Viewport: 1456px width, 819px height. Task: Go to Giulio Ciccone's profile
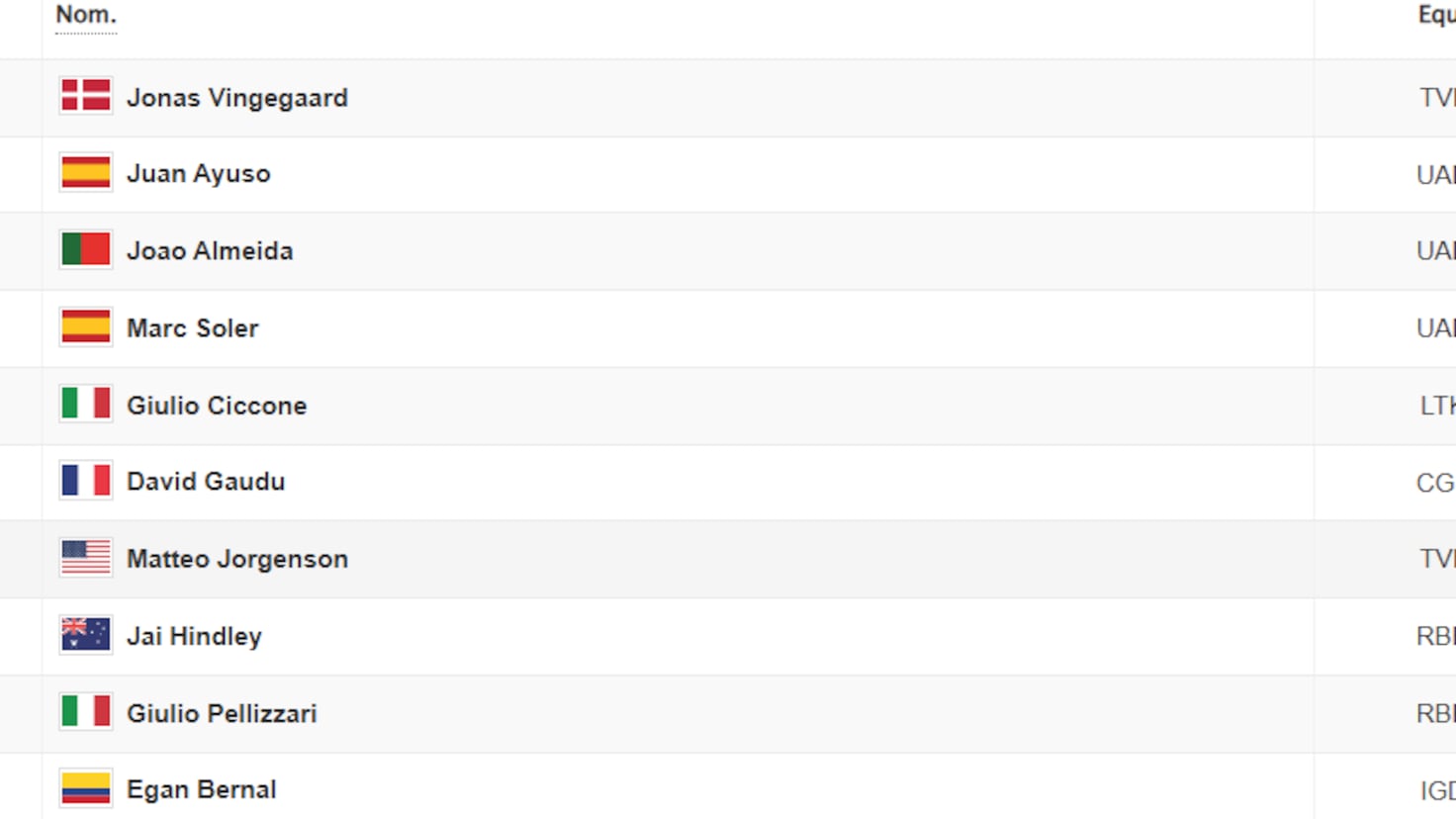point(217,406)
